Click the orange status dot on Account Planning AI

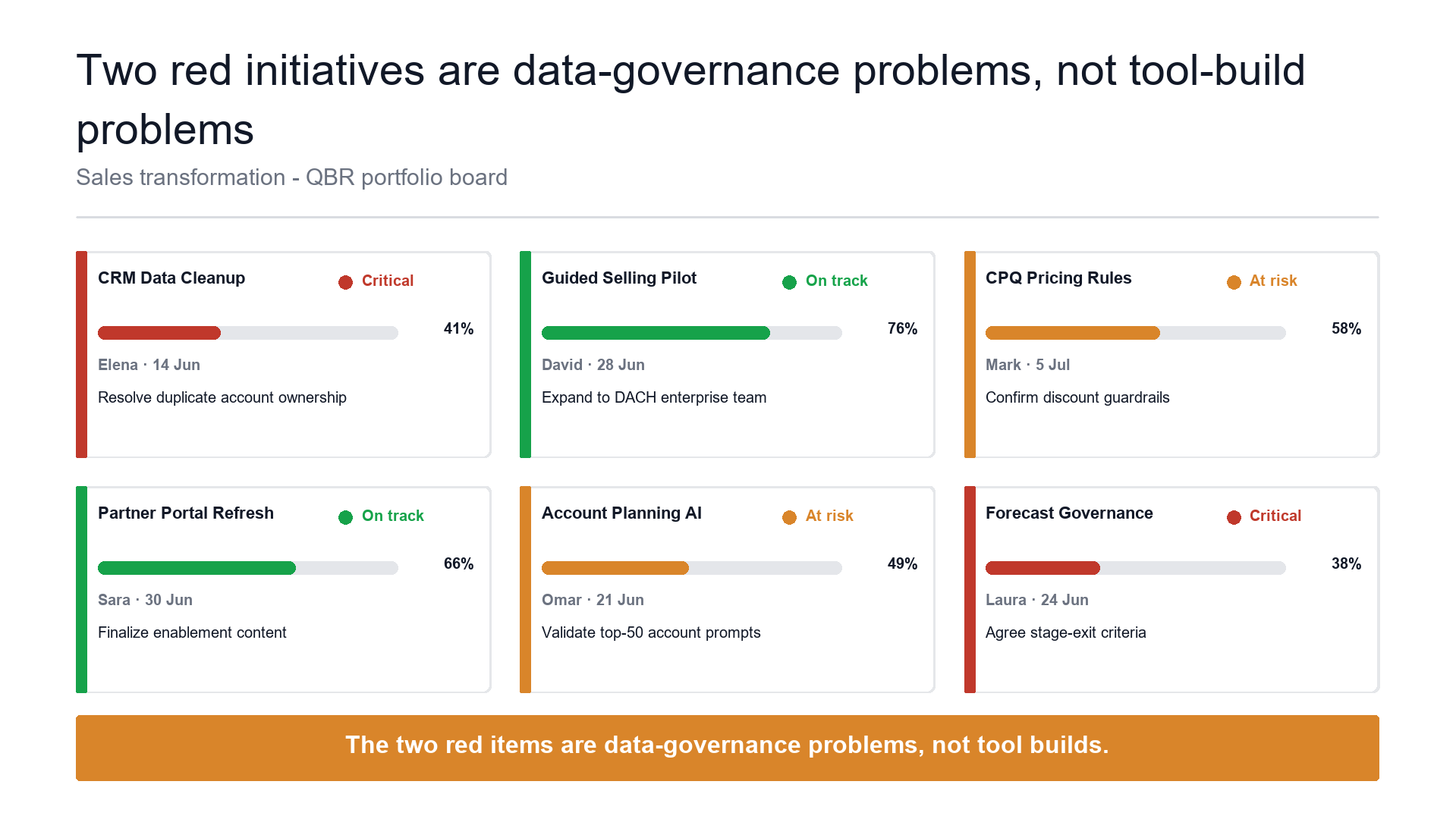point(789,517)
